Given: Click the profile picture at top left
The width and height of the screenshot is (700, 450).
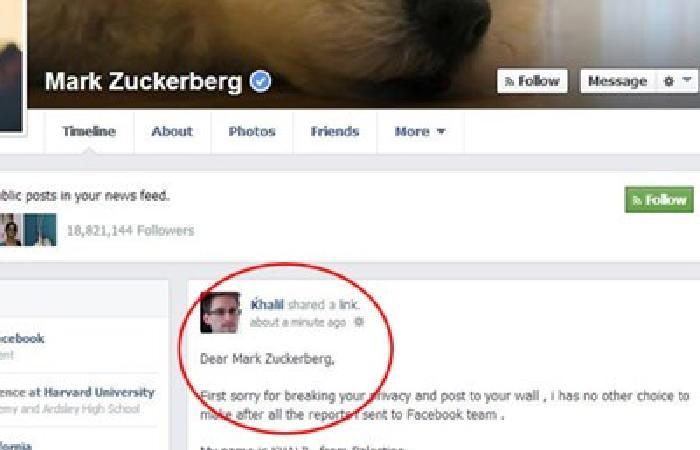Looking at the screenshot, I should pyautogui.click(x=11, y=67).
